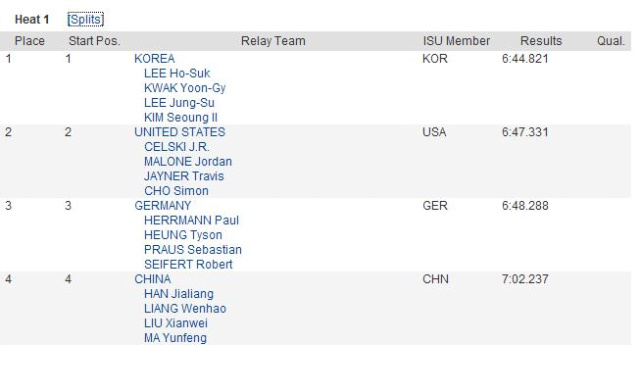640x382 pixels.
Task: Click JAYNER Travis link
Action: (184, 176)
